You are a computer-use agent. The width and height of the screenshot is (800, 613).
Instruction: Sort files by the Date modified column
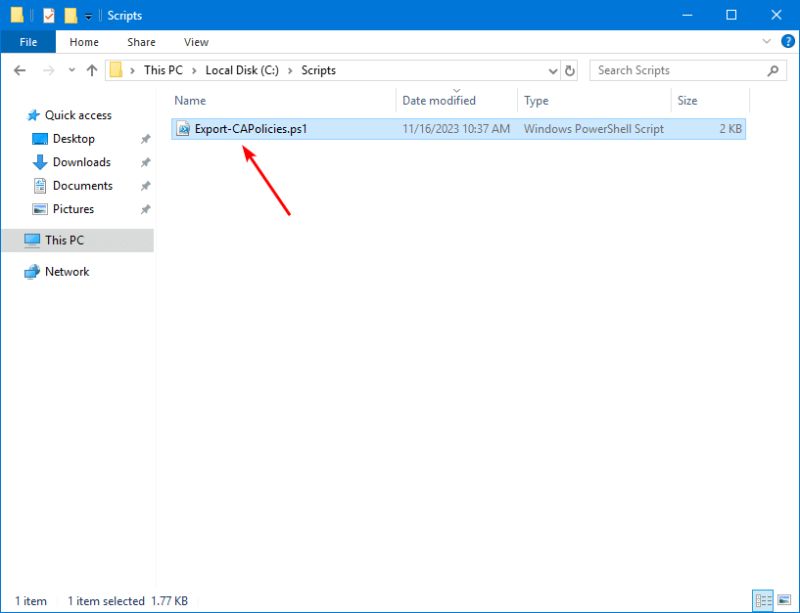(x=438, y=100)
